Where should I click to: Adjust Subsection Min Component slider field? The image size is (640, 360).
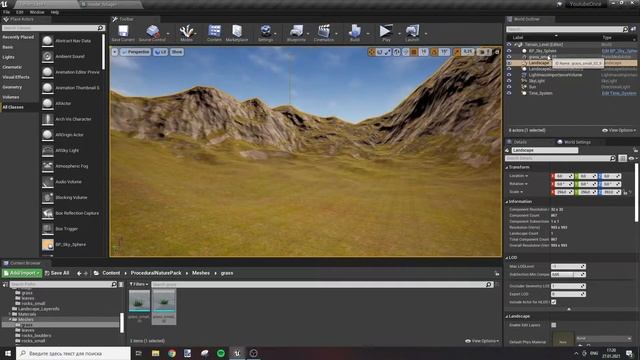point(568,274)
